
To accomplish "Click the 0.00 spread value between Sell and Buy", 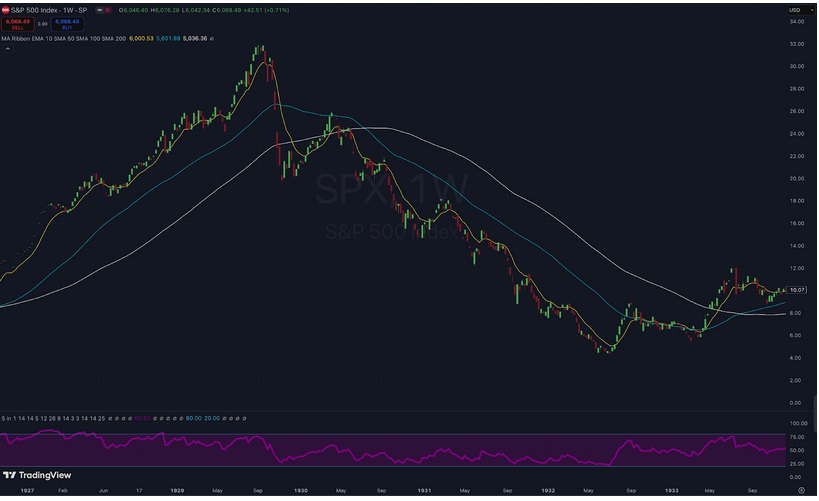I will pos(42,23).
